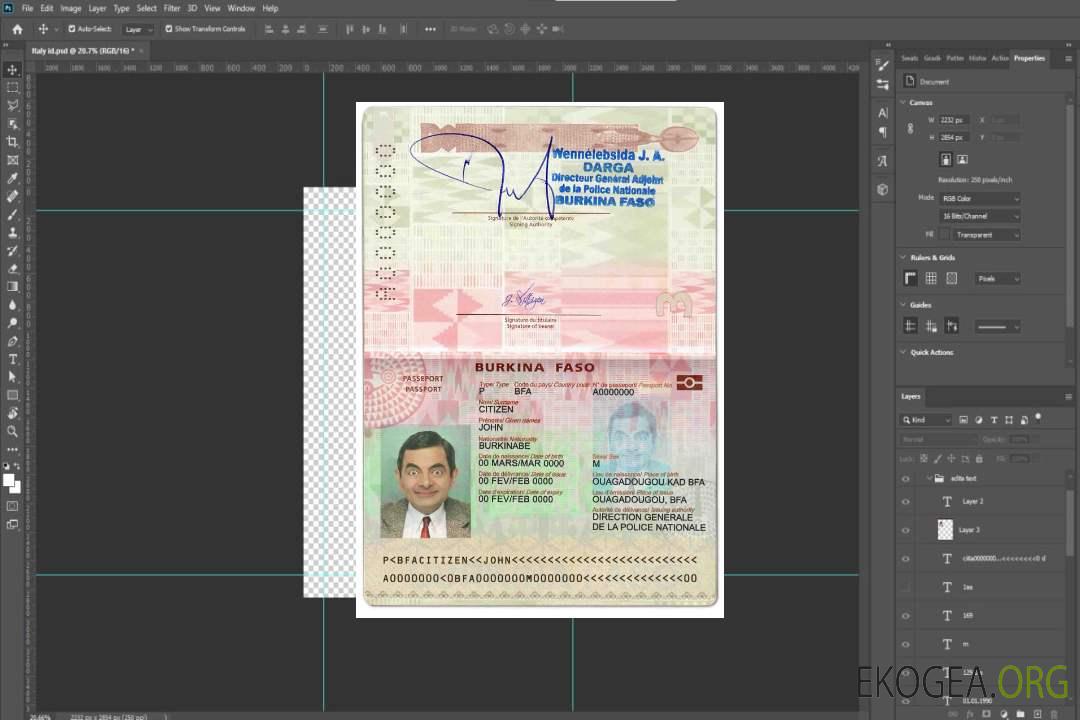This screenshot has width=1080, height=720.
Task: Collapse the 'edite text' layer group
Action: pos(928,478)
